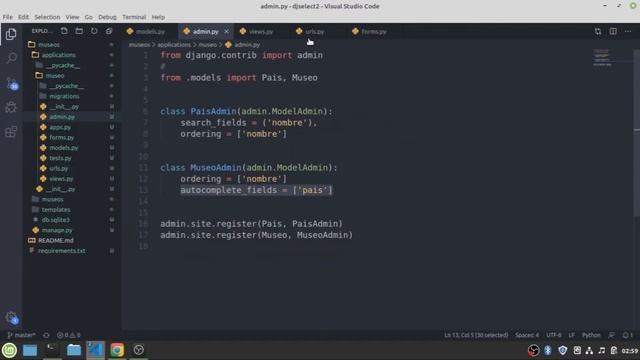Click museo in the breadcrumb path

tap(207, 45)
